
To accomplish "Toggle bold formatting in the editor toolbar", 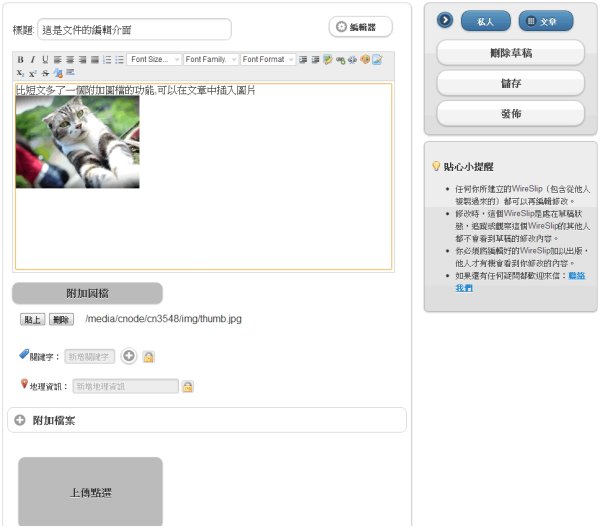I will [21, 60].
